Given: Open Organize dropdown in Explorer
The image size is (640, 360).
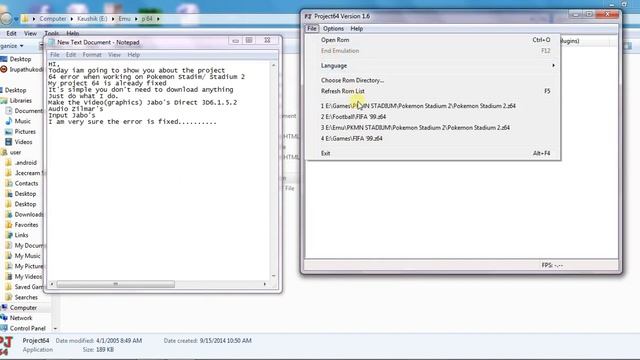Looking at the screenshot, I should click(11, 46).
